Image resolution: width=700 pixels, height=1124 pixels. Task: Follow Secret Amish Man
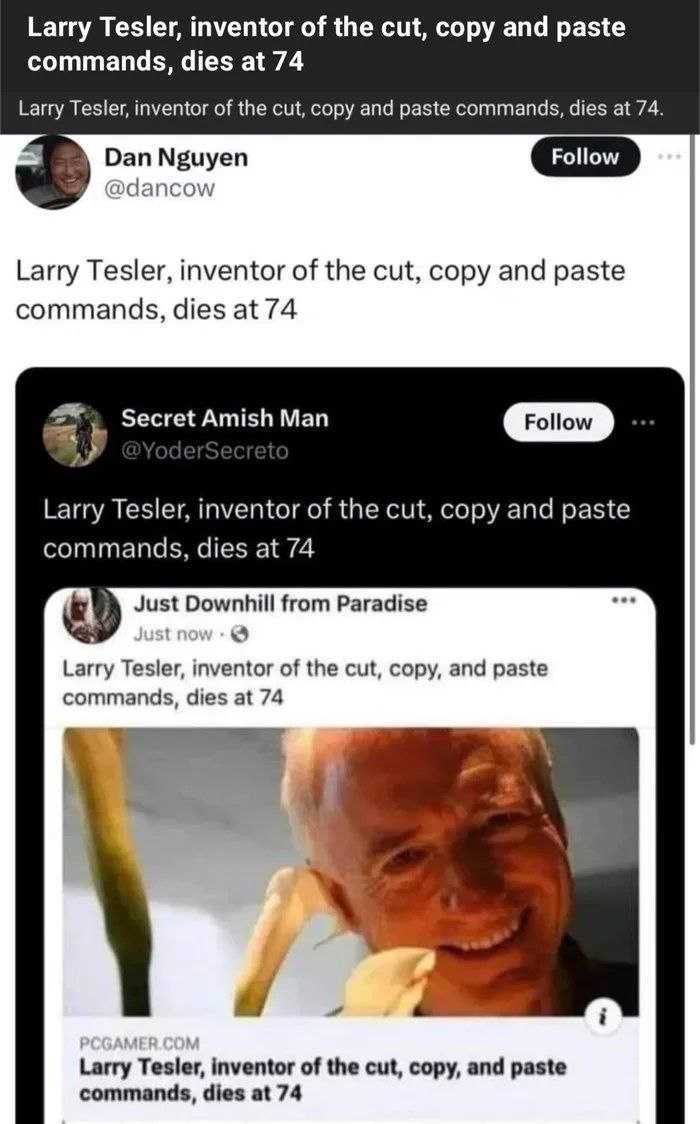pos(558,422)
